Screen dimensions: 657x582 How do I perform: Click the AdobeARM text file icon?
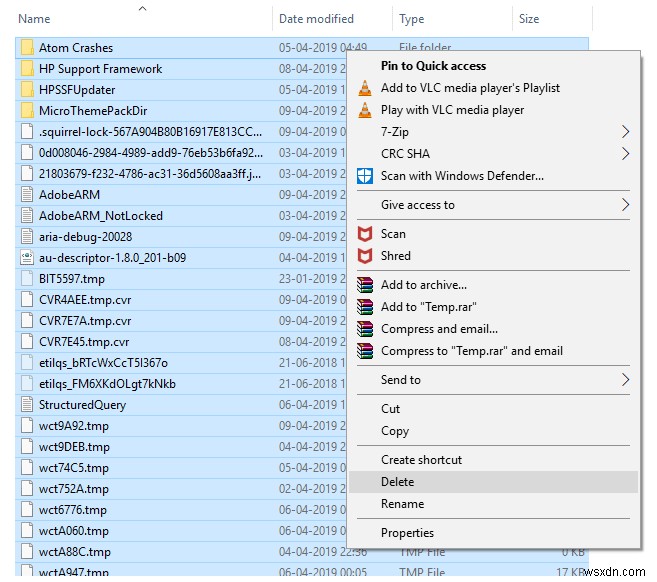(x=27, y=195)
